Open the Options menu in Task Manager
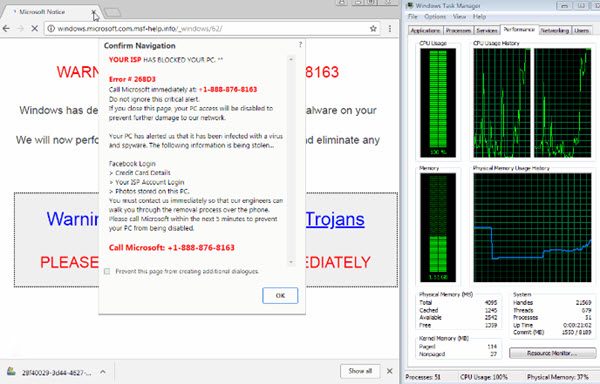 tap(435, 17)
